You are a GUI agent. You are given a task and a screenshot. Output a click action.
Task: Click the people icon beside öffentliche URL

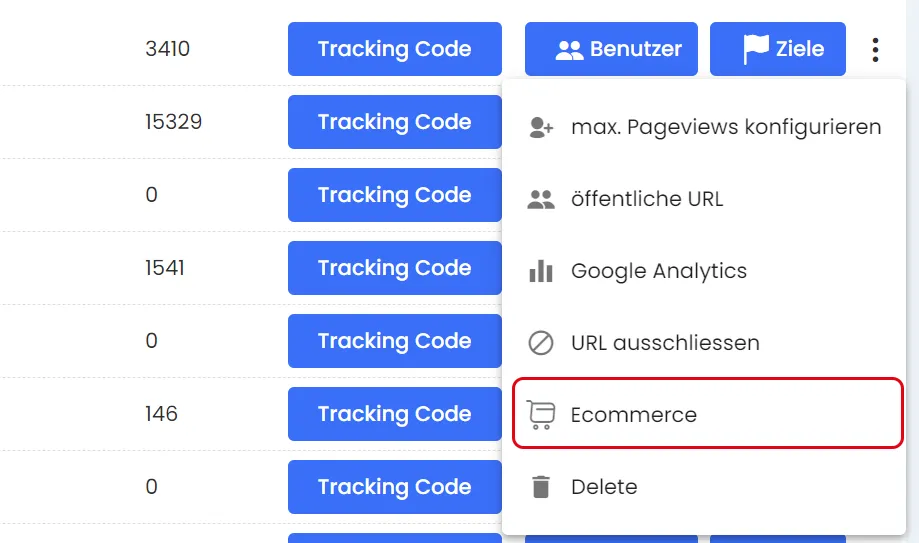541,199
